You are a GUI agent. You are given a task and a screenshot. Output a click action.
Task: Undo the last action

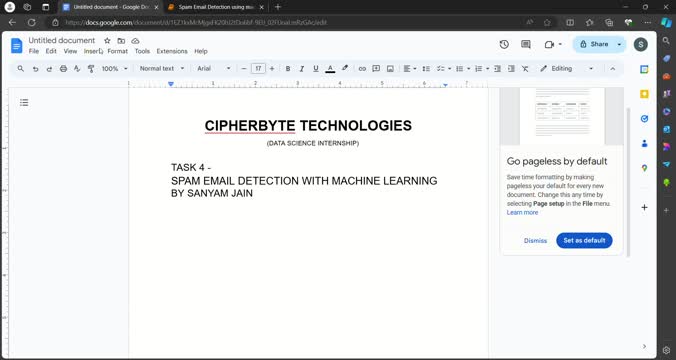(x=35, y=69)
